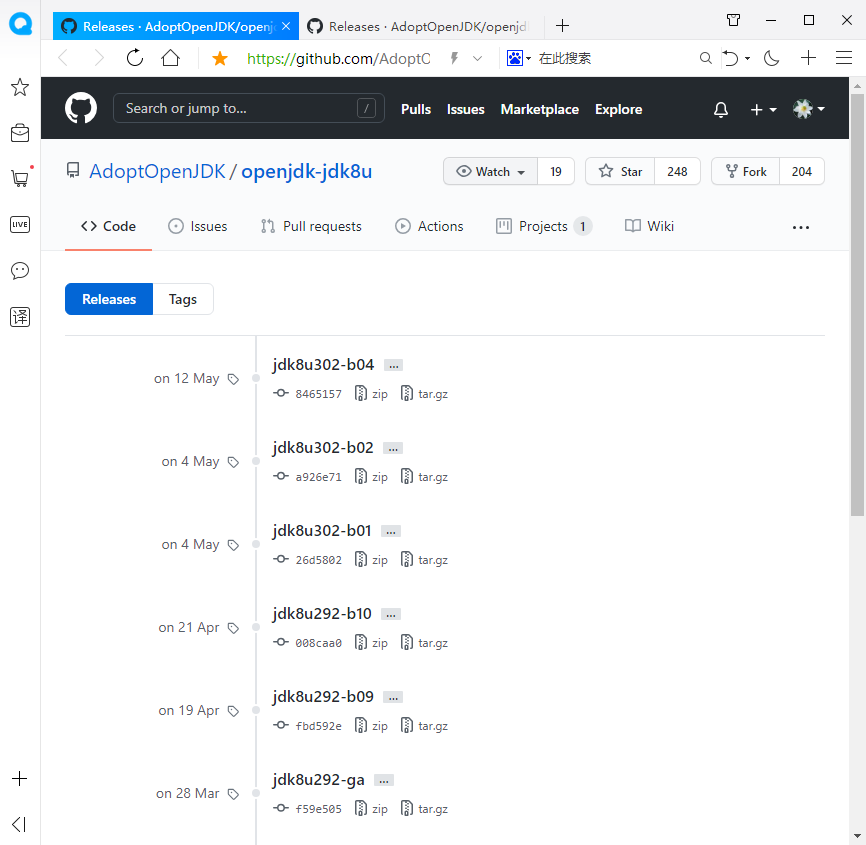The width and height of the screenshot is (866, 845).
Task: Open commit 8465157
Action: coord(318,394)
